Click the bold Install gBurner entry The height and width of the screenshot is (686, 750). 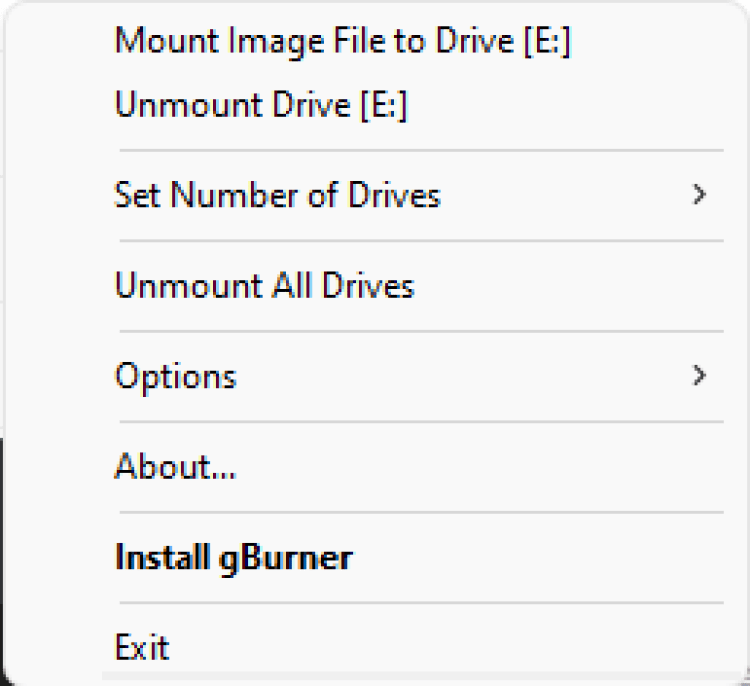(234, 557)
